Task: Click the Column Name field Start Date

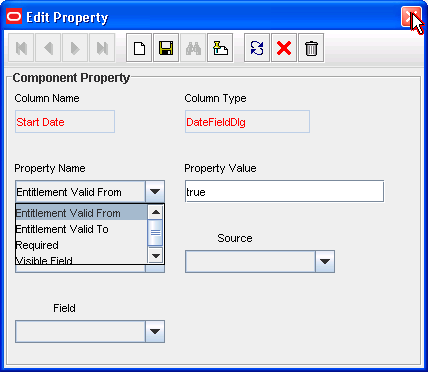Action: click(x=65, y=122)
